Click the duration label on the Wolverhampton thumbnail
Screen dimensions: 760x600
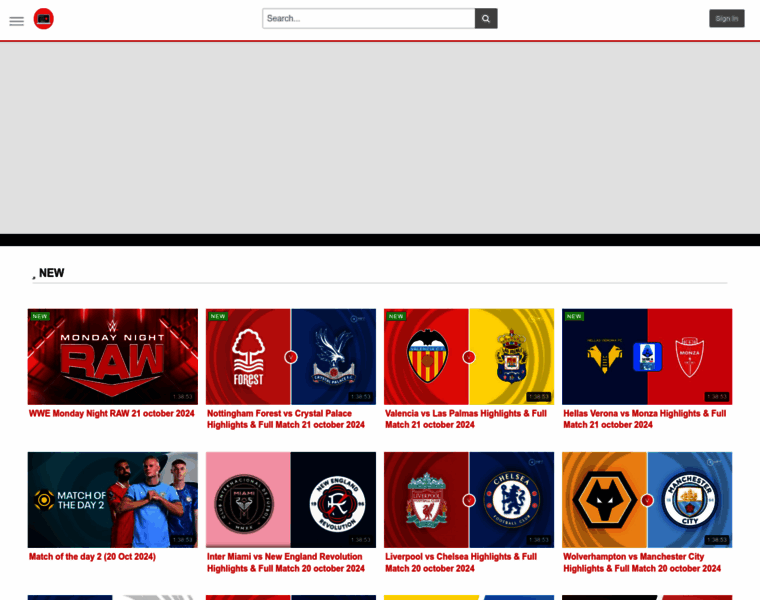[717, 539]
